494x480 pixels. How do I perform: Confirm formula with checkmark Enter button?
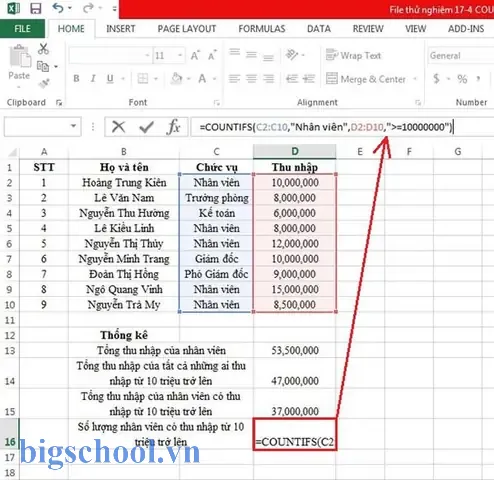tap(146, 127)
